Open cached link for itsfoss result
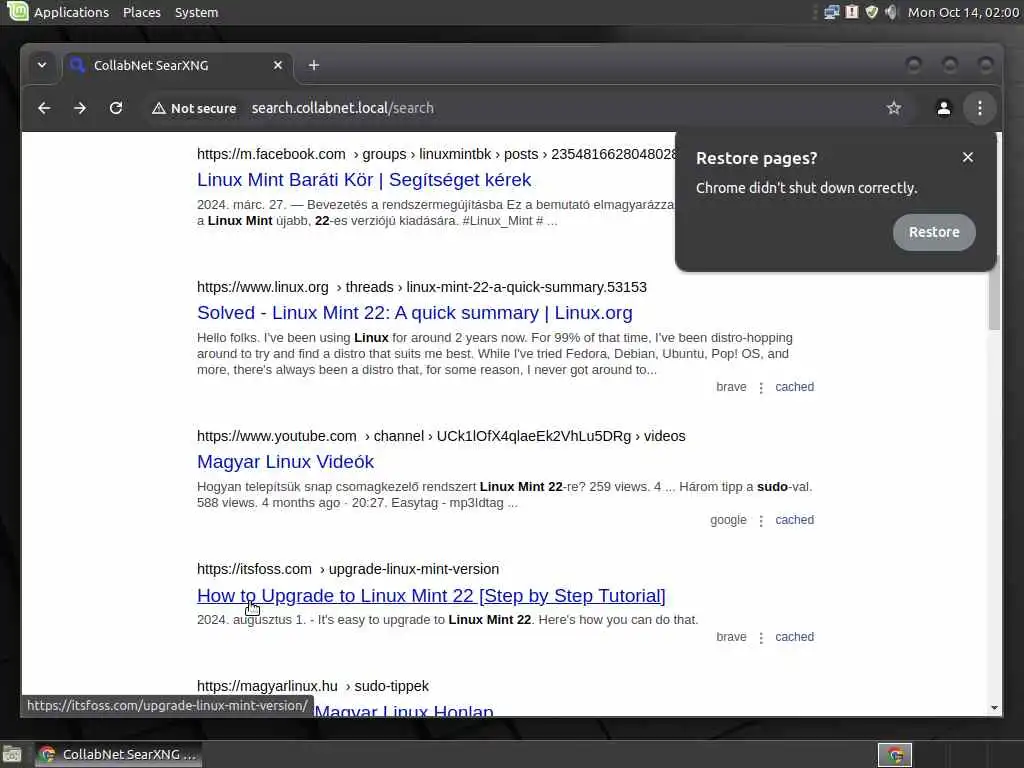The height and width of the screenshot is (768, 1024). click(794, 637)
